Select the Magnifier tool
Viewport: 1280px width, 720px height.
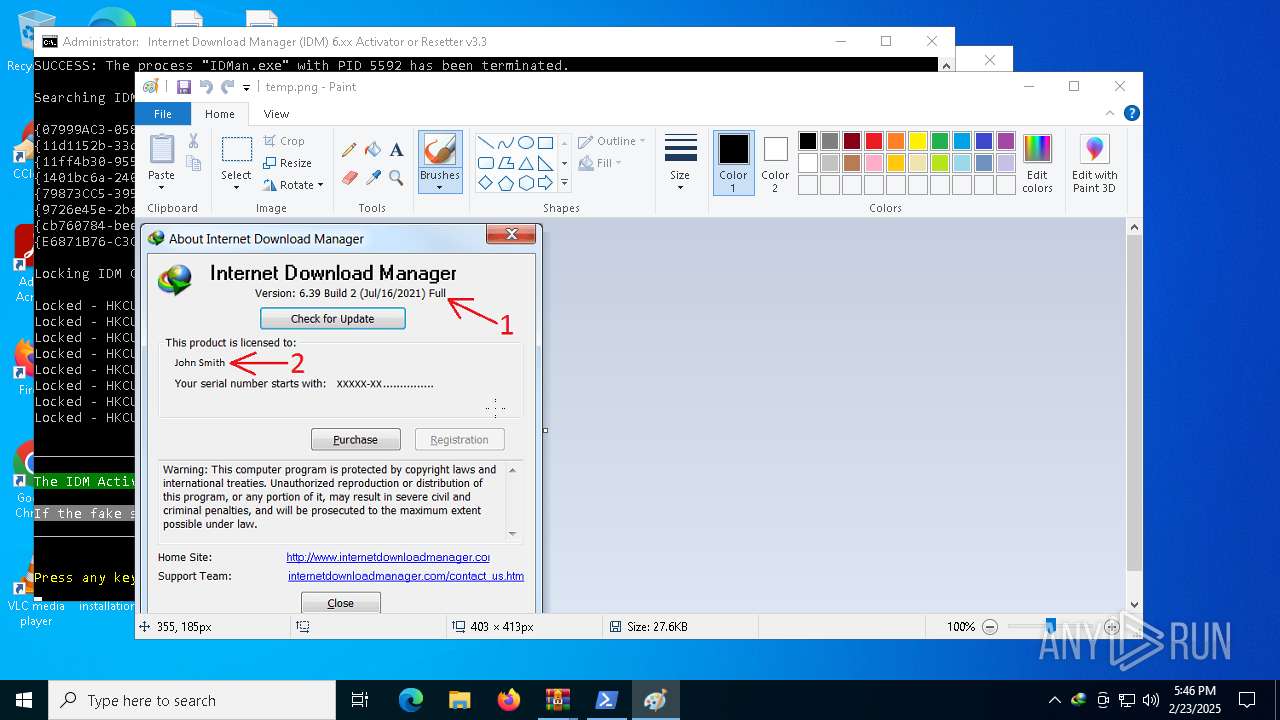(396, 178)
